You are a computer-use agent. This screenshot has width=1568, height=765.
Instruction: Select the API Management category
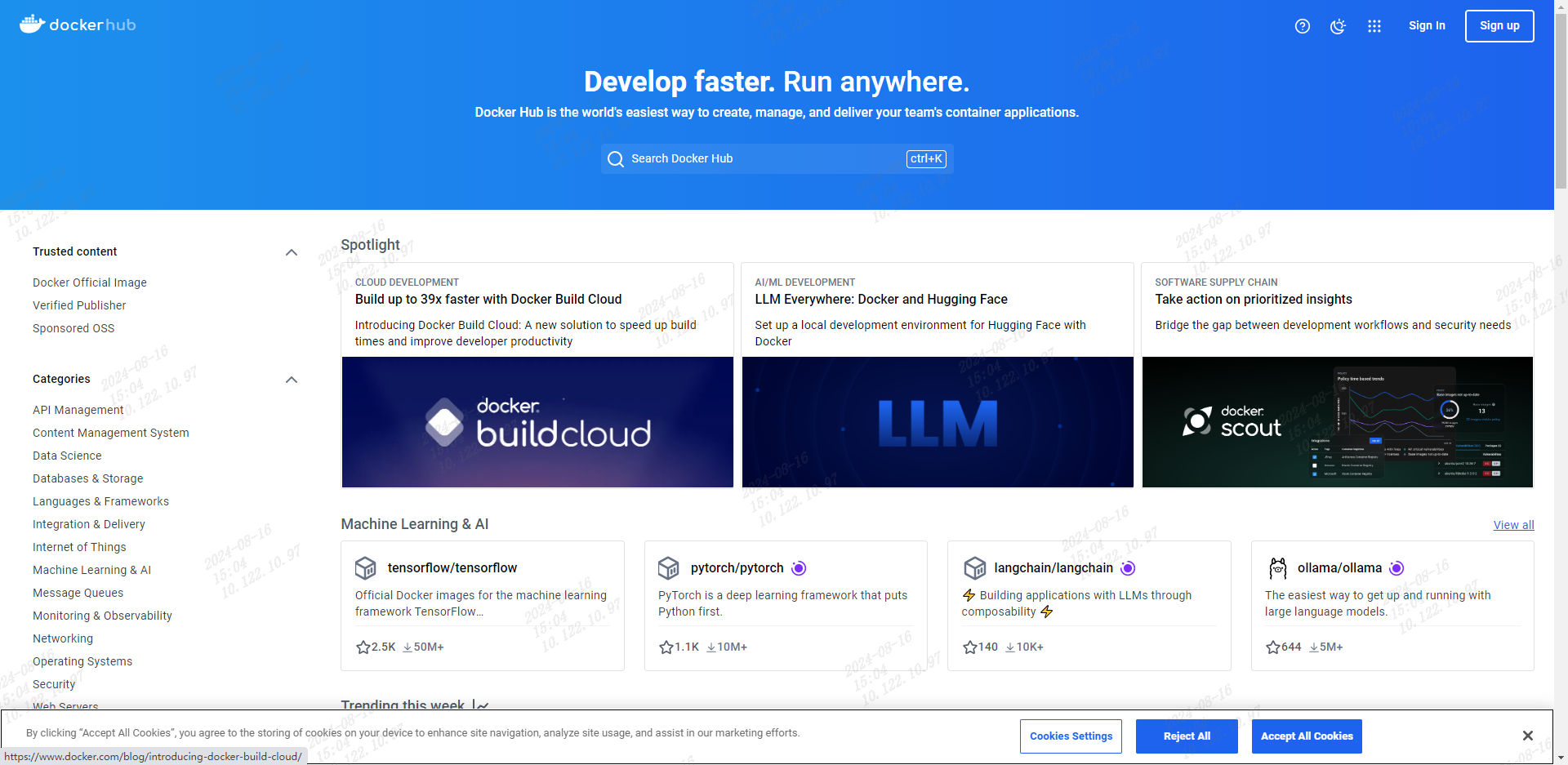point(78,410)
